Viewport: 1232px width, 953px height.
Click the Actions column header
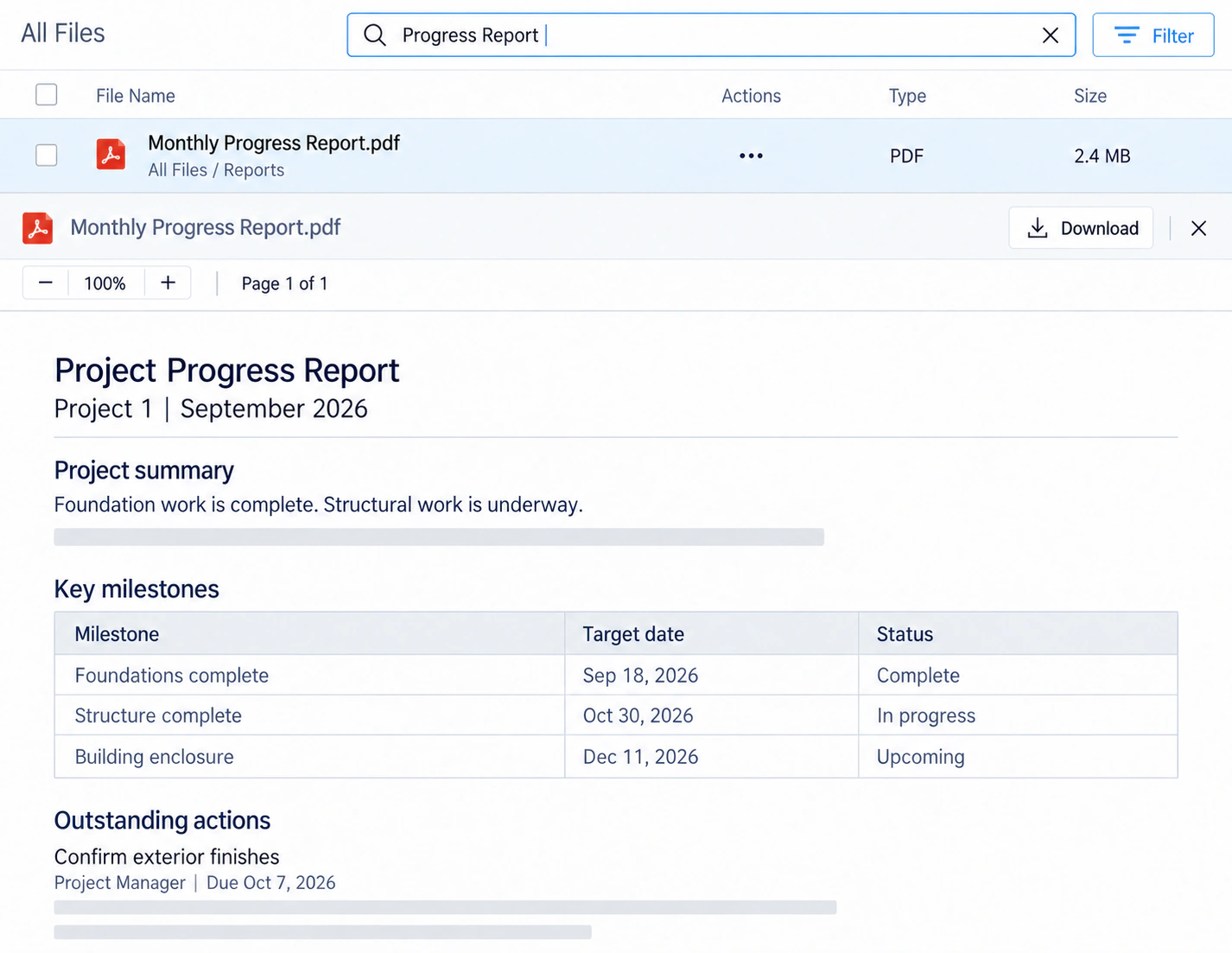click(751, 96)
